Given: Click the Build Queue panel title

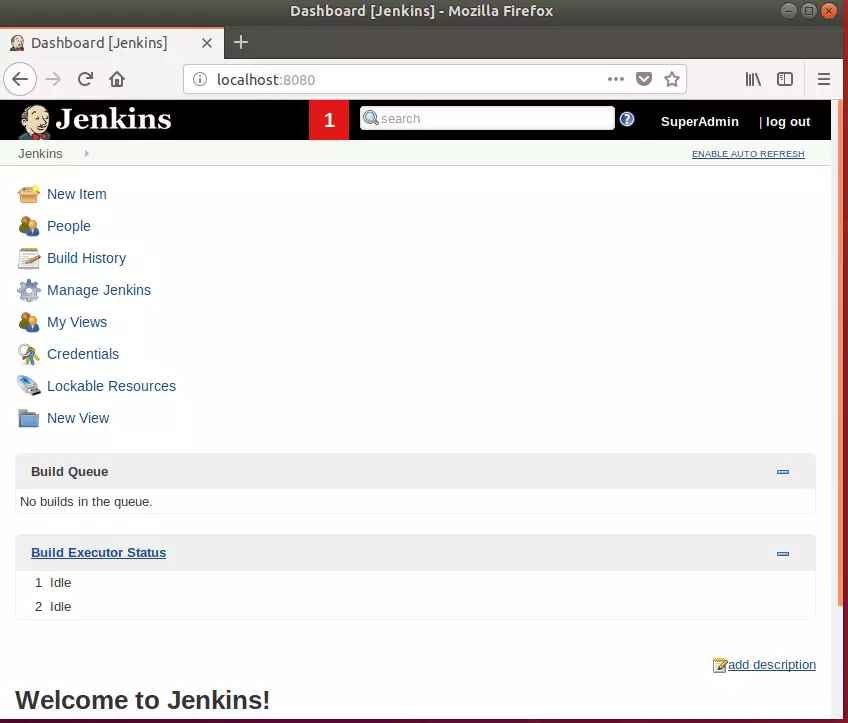Looking at the screenshot, I should pyautogui.click(x=70, y=472).
